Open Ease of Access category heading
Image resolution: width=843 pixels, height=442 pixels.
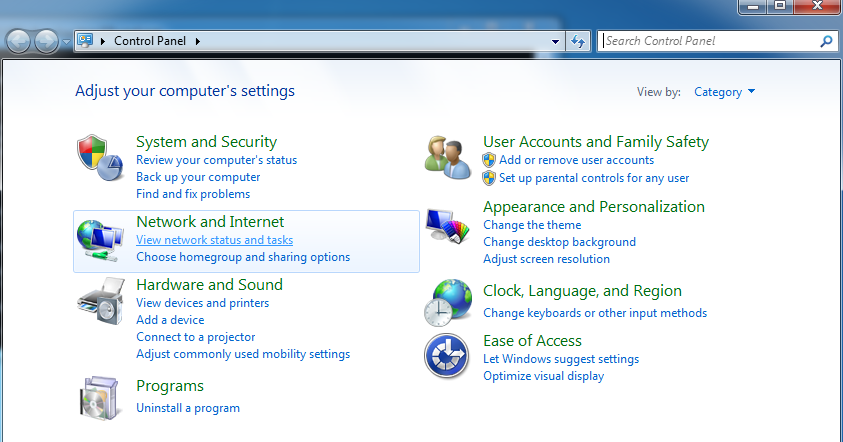[532, 341]
